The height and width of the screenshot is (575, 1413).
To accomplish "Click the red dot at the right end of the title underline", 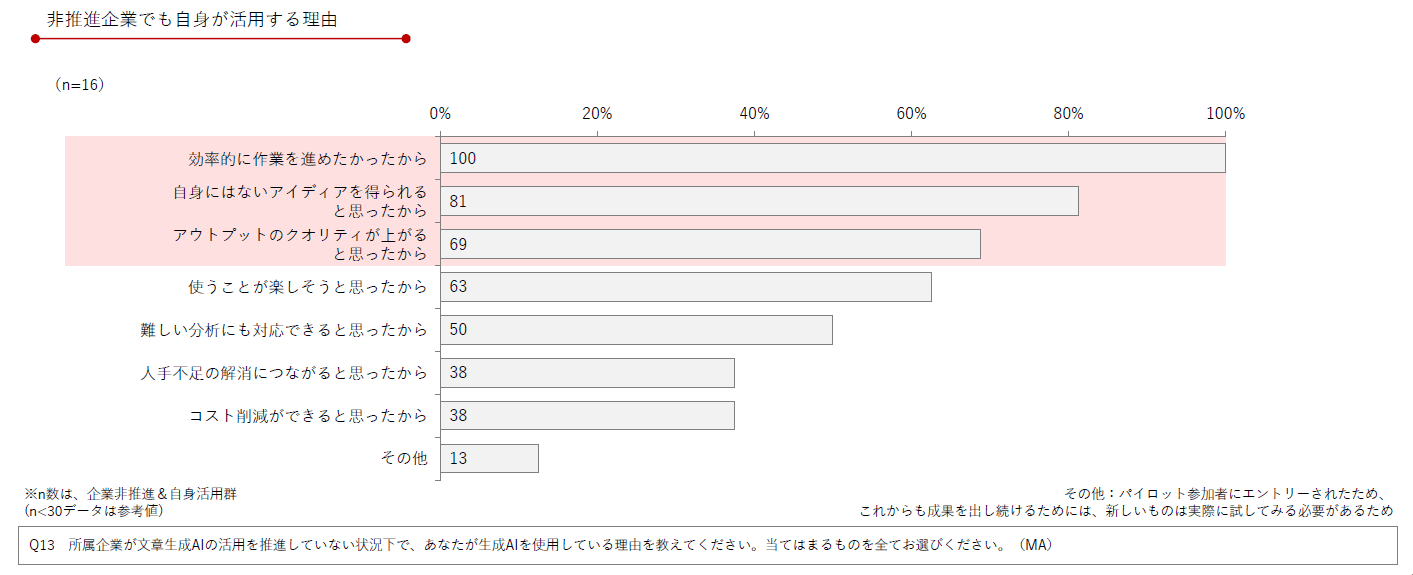I will 406,39.
